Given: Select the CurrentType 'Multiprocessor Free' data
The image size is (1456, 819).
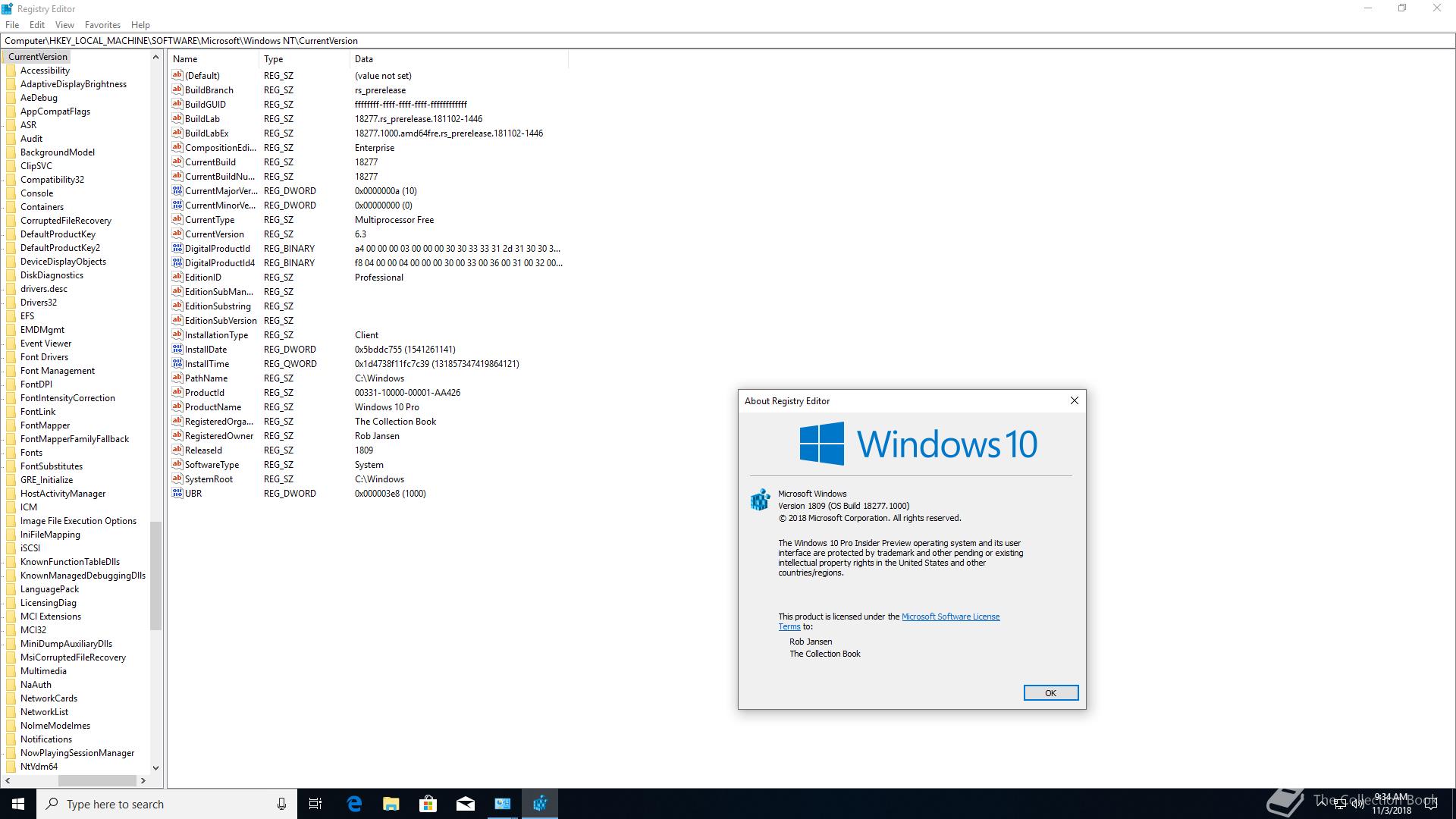Looking at the screenshot, I should [394, 219].
